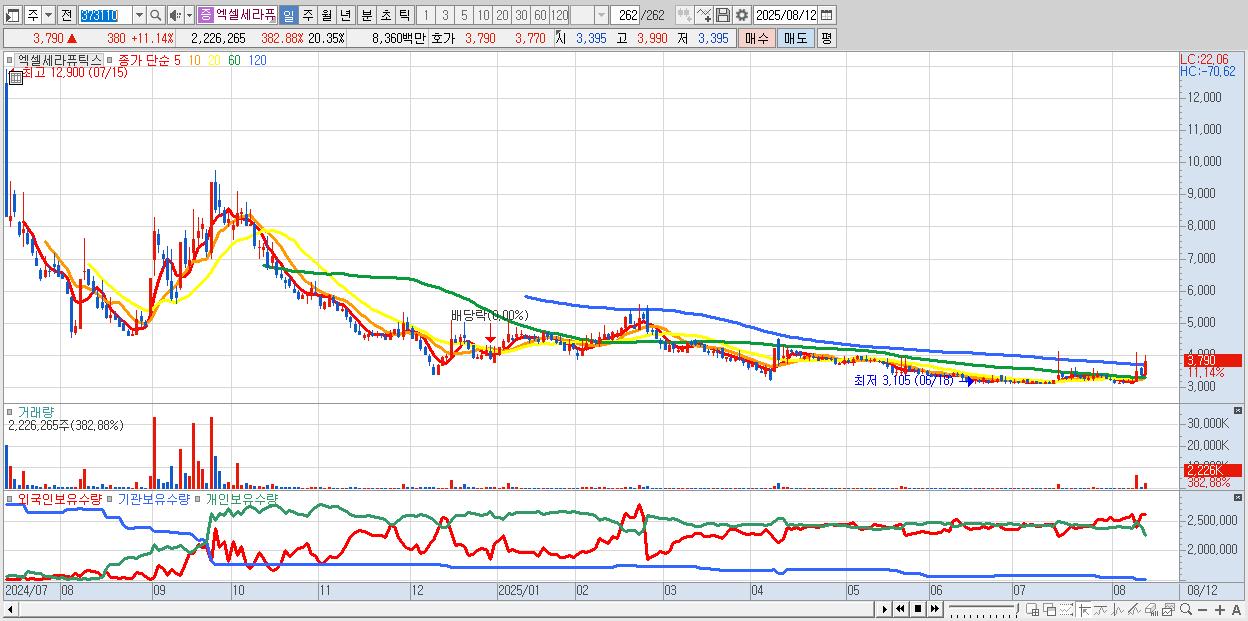Click the blue 매도 sell button
This screenshot has width=1248, height=621.
click(x=796, y=39)
